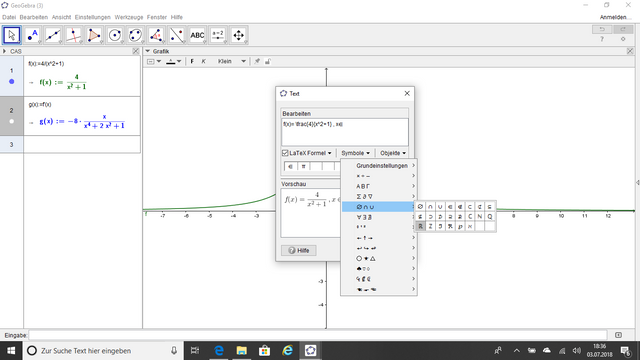Click the Eingabe input field
This screenshot has width=640, height=360.
[318, 335]
